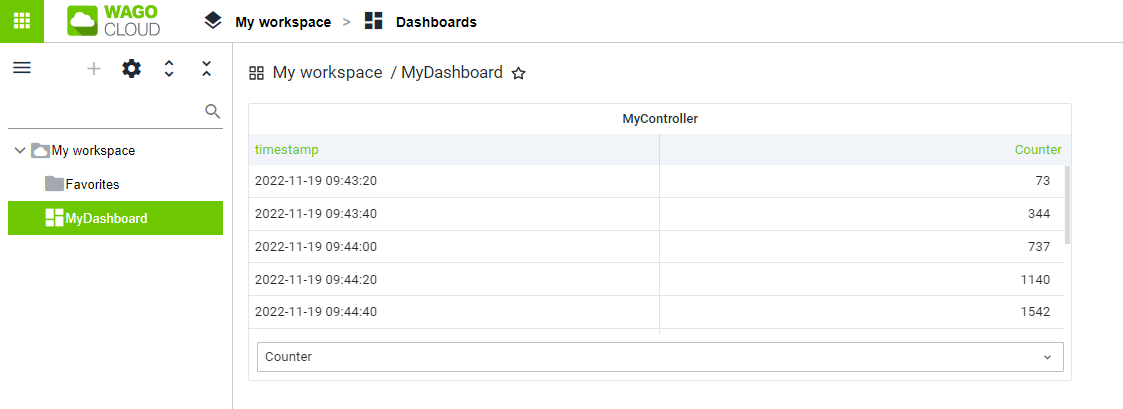Viewport: 1123px width, 409px height.
Task: Click the dashboard grid icon beside My workspace
Action: 256,73
